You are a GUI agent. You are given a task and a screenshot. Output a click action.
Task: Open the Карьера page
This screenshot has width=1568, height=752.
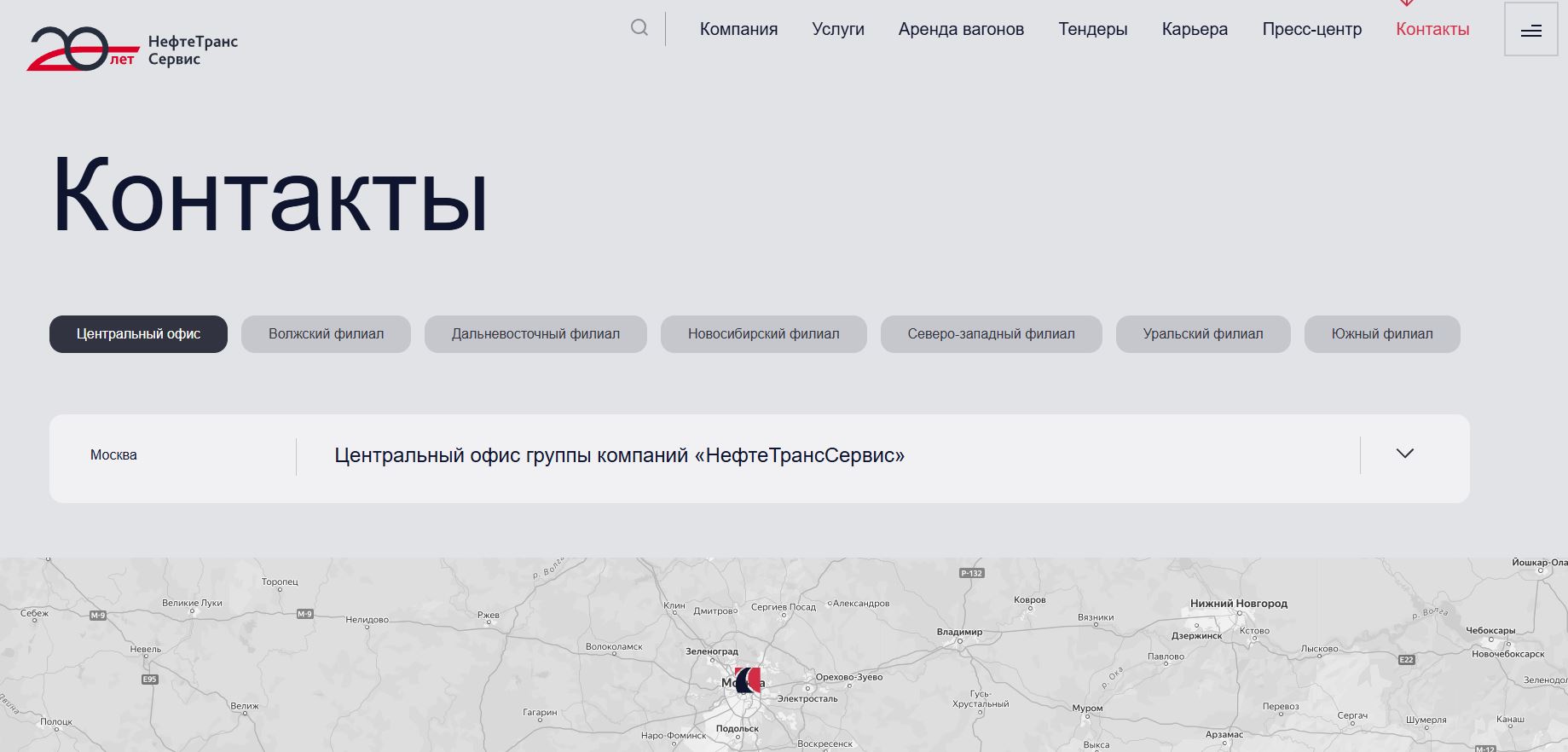coord(1195,29)
